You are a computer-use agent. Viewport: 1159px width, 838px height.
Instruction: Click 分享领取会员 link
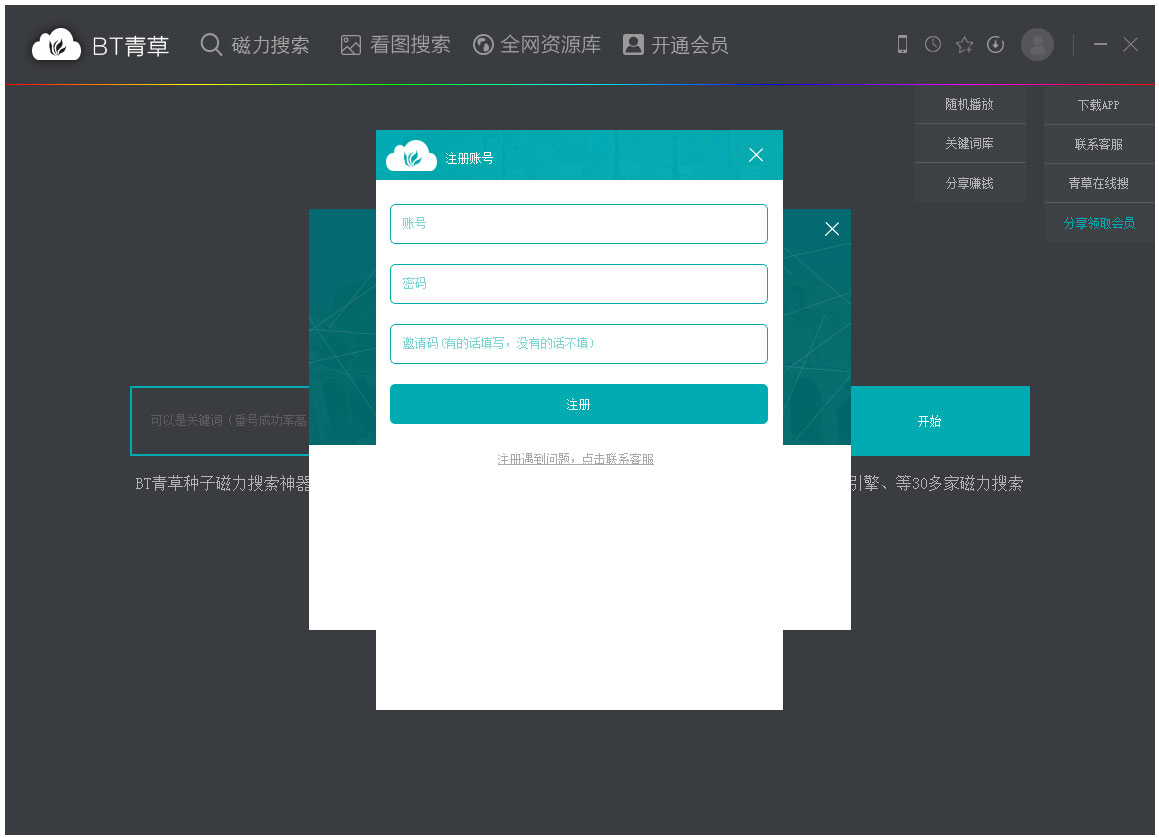point(1099,223)
